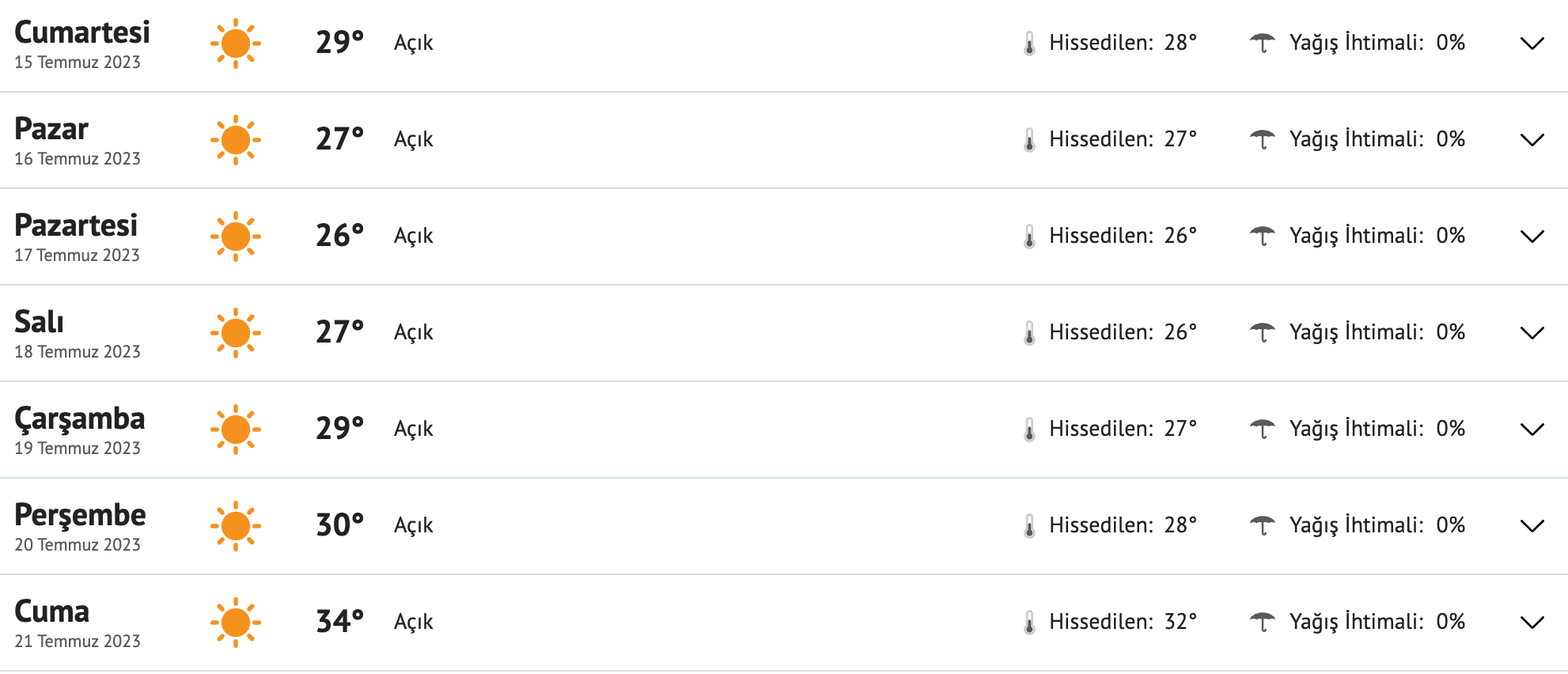This screenshot has height=674, width=1568.
Task: Click Hissedilen: 26° in Pazartesi row
Action: point(1123,236)
